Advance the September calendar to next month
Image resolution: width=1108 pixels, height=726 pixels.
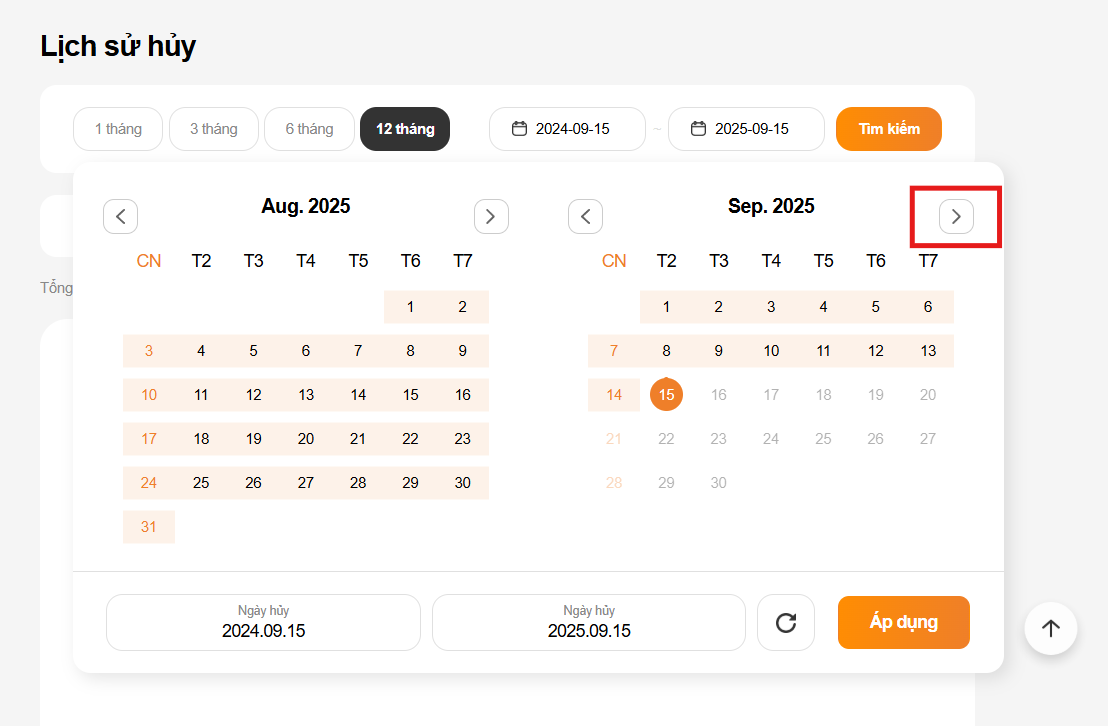pos(956,216)
